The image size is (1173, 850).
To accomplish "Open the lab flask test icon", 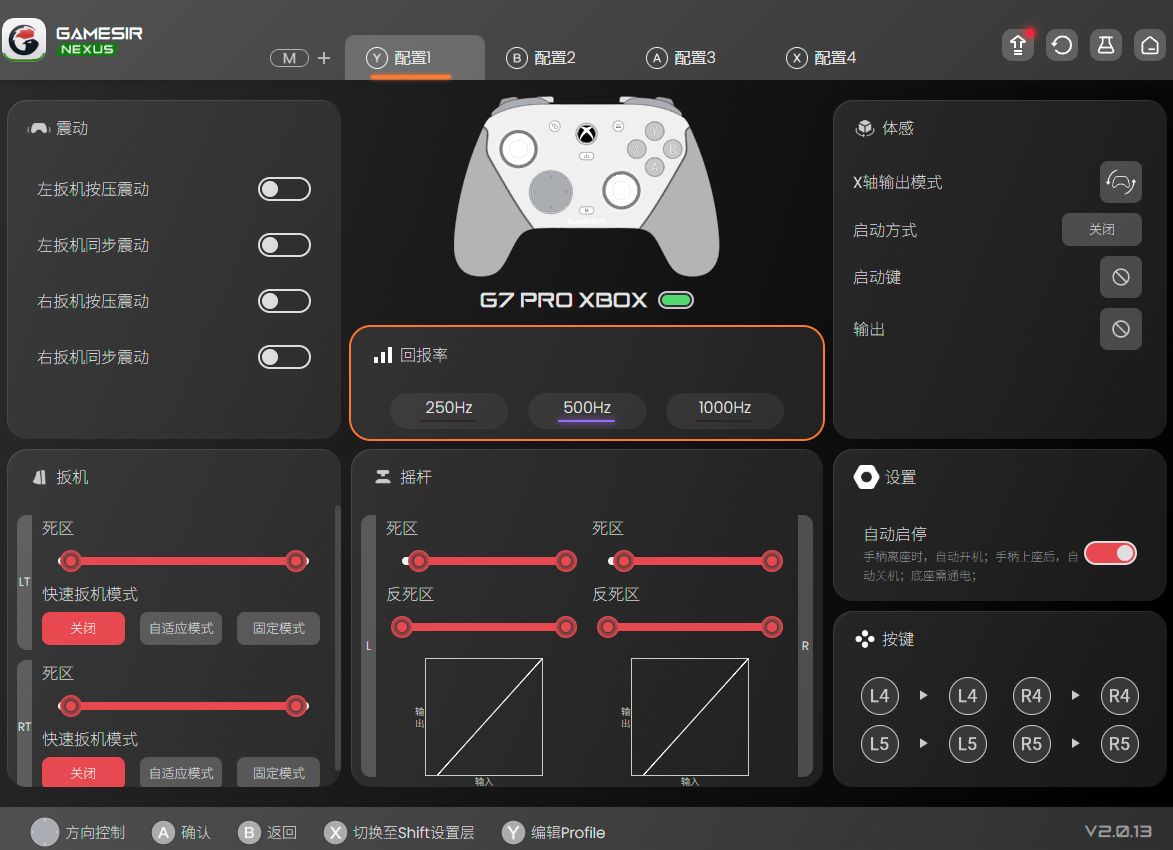I will [1106, 46].
